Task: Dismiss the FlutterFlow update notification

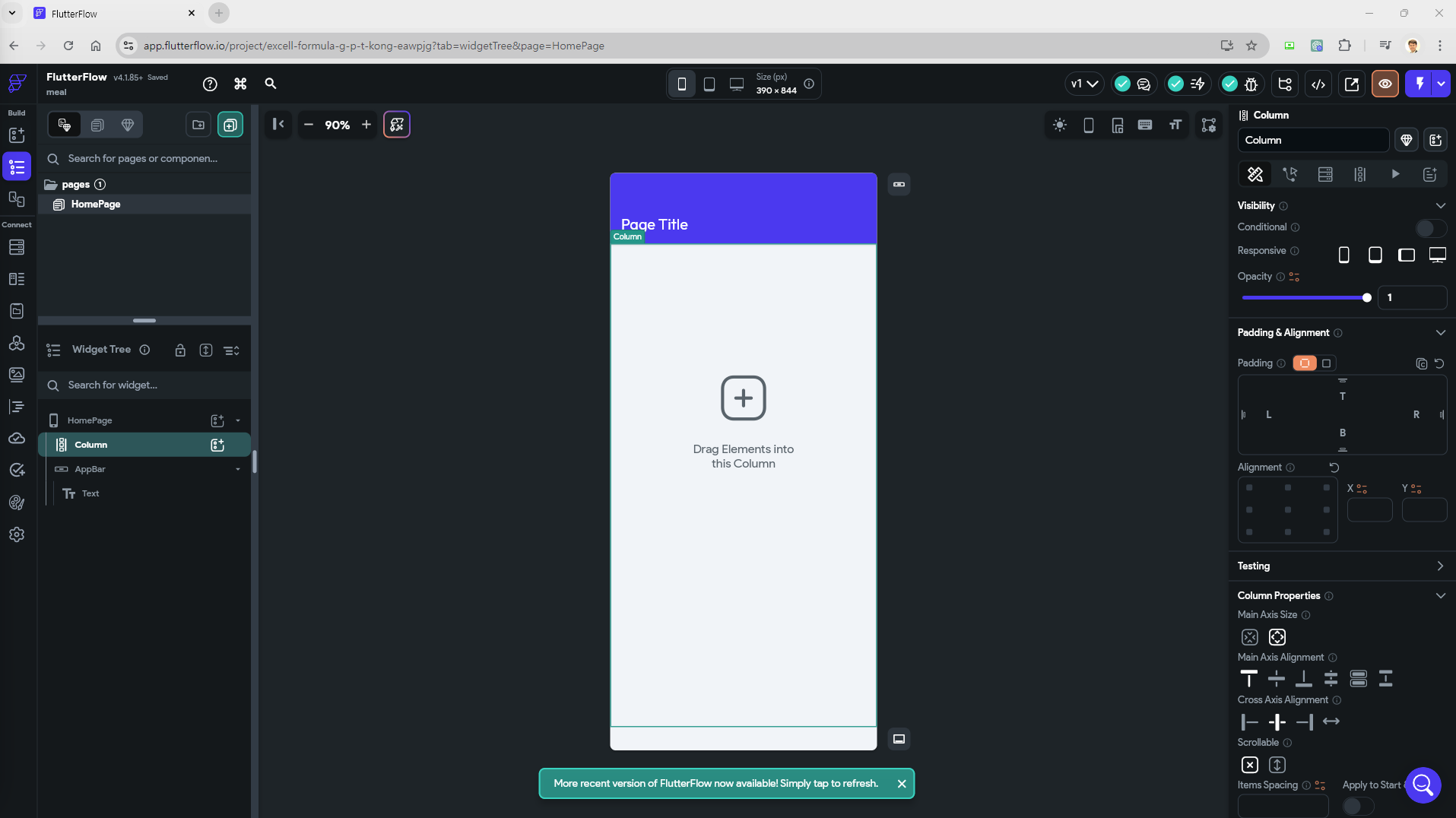Action: [902, 784]
